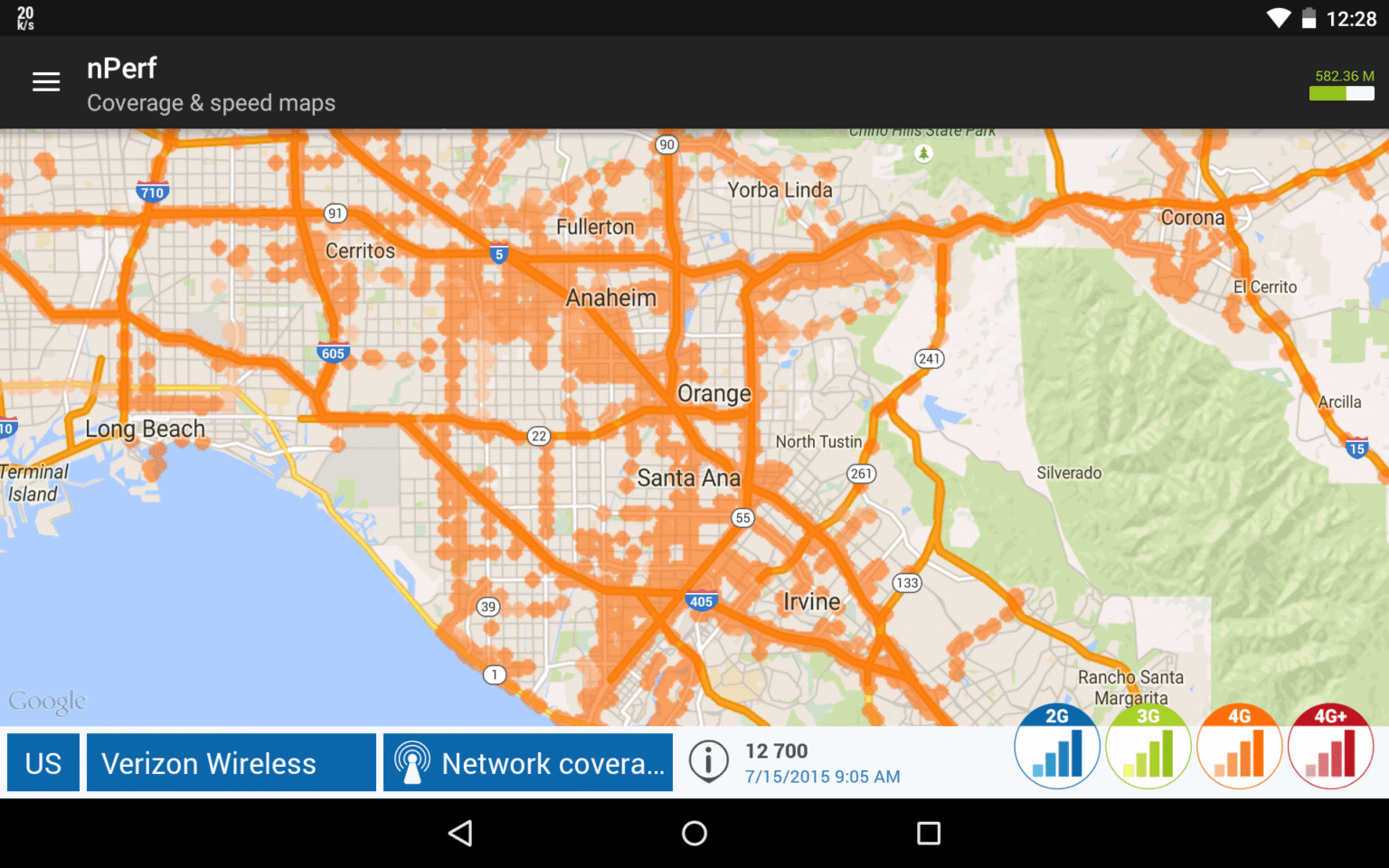
Task: Tap the info icon next to measurement count
Action: coord(708,762)
